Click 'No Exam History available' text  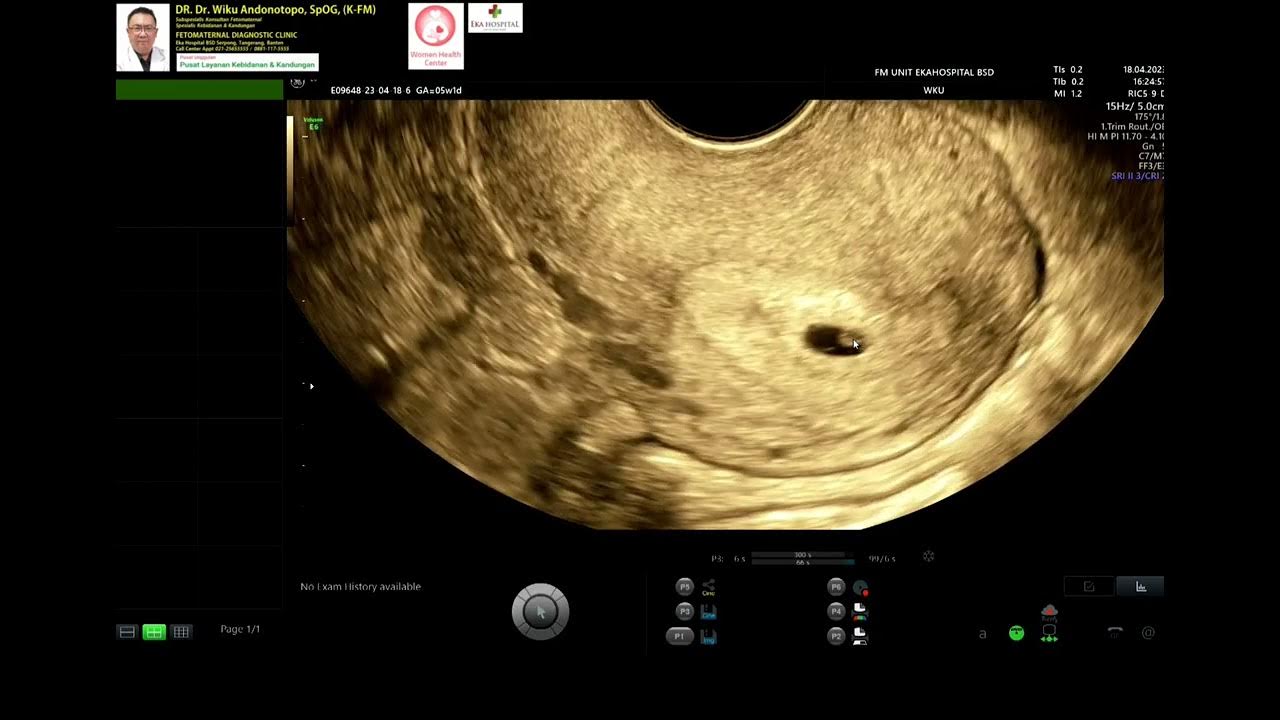click(361, 587)
